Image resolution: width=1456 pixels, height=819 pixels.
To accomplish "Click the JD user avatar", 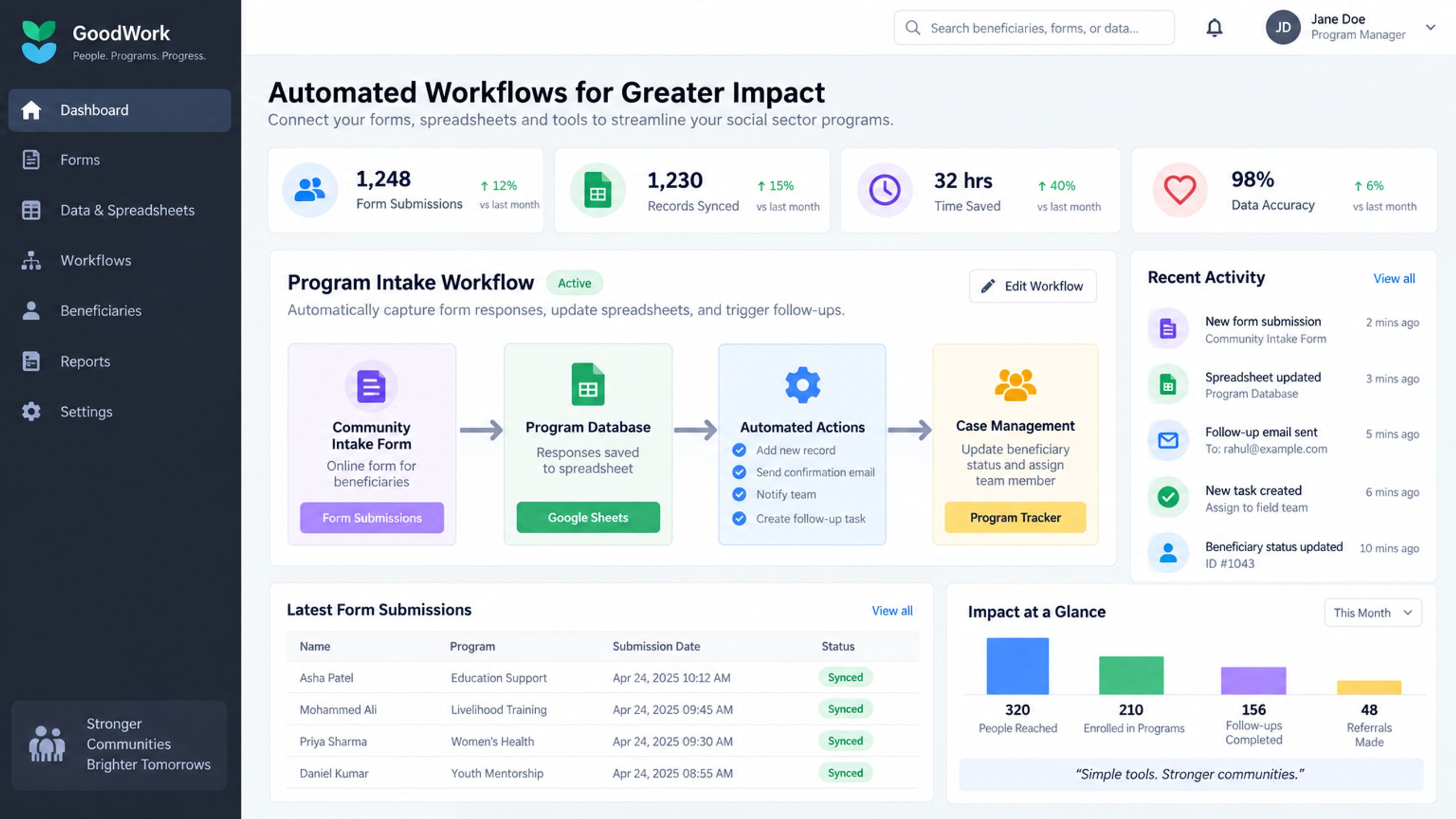I will tap(1283, 27).
